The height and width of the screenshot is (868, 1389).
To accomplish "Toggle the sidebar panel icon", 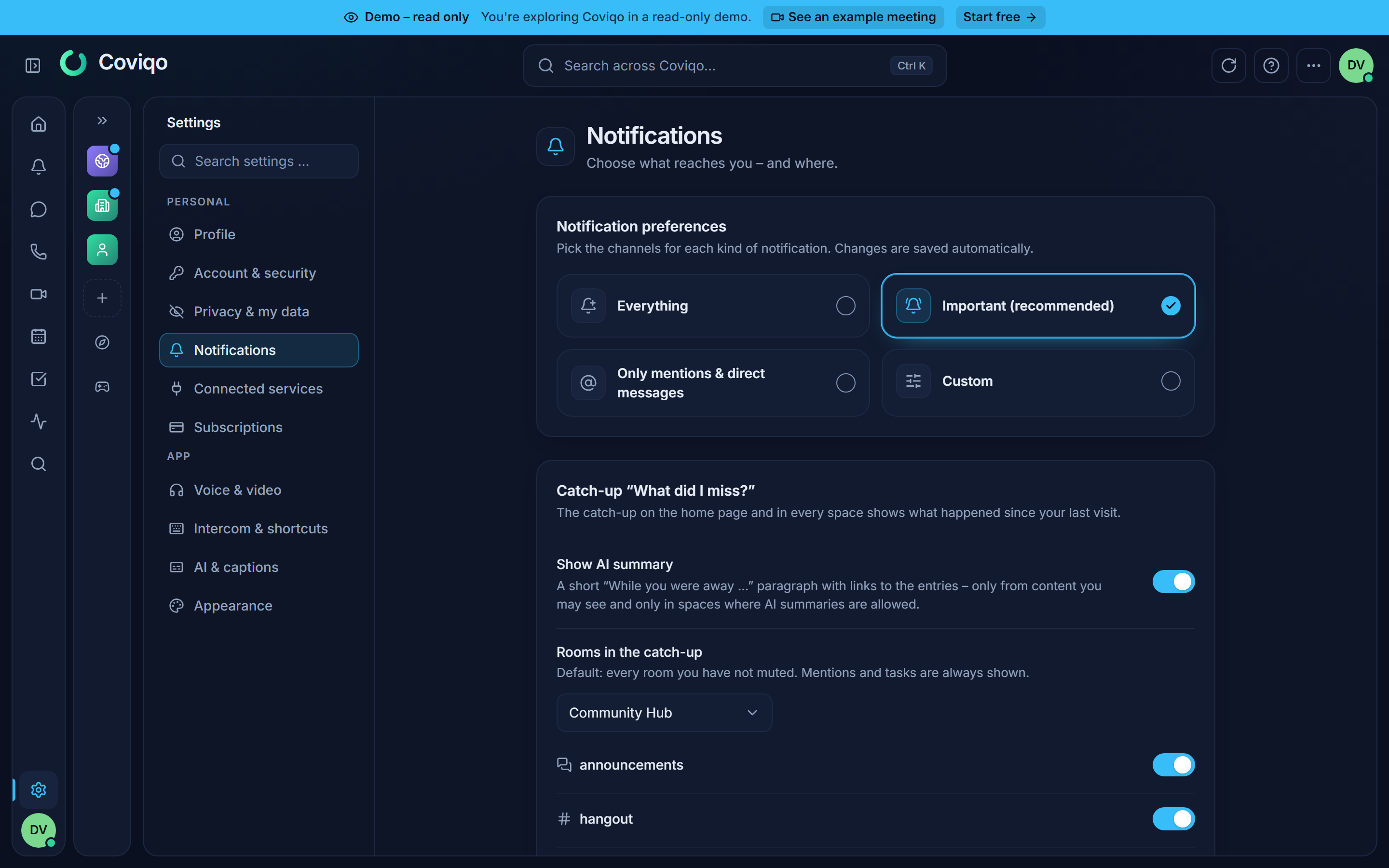I will pyautogui.click(x=33, y=66).
